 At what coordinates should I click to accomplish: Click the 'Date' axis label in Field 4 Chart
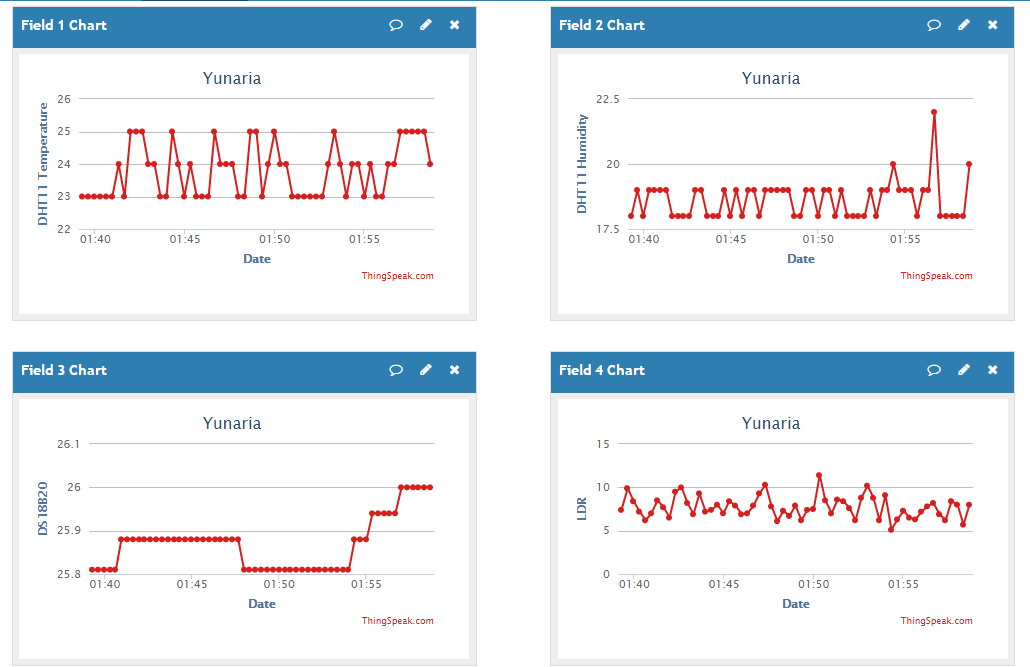click(x=795, y=604)
